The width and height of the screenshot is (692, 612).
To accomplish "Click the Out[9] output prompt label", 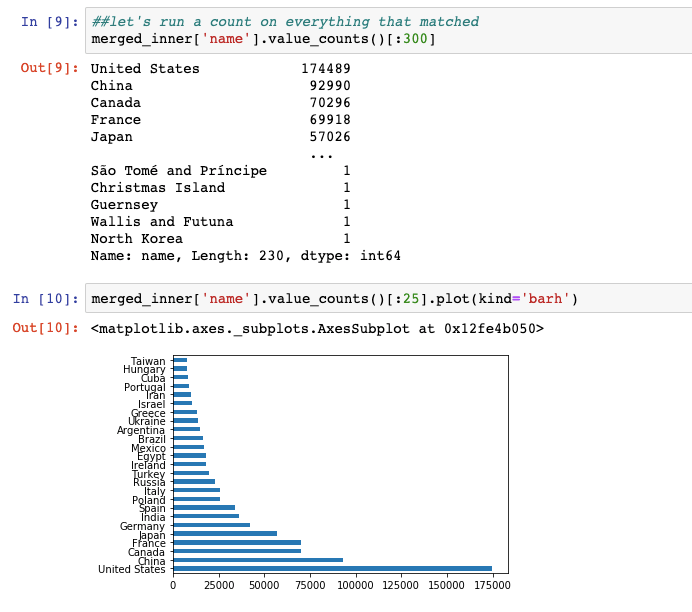I will (46, 69).
